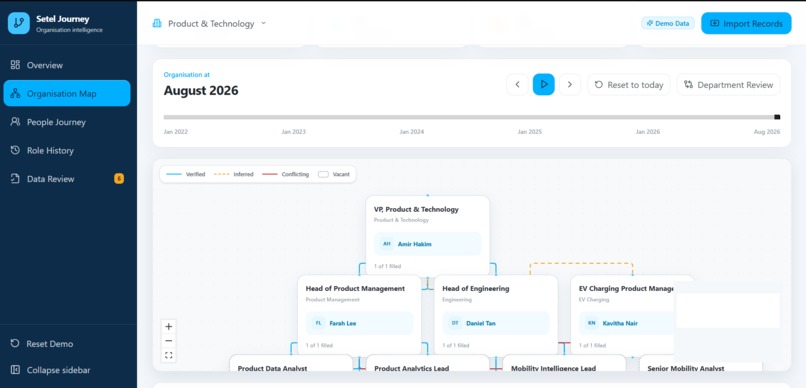Click the August 2026 heading
Viewport: 806px width, 388px height.
pyautogui.click(x=201, y=90)
